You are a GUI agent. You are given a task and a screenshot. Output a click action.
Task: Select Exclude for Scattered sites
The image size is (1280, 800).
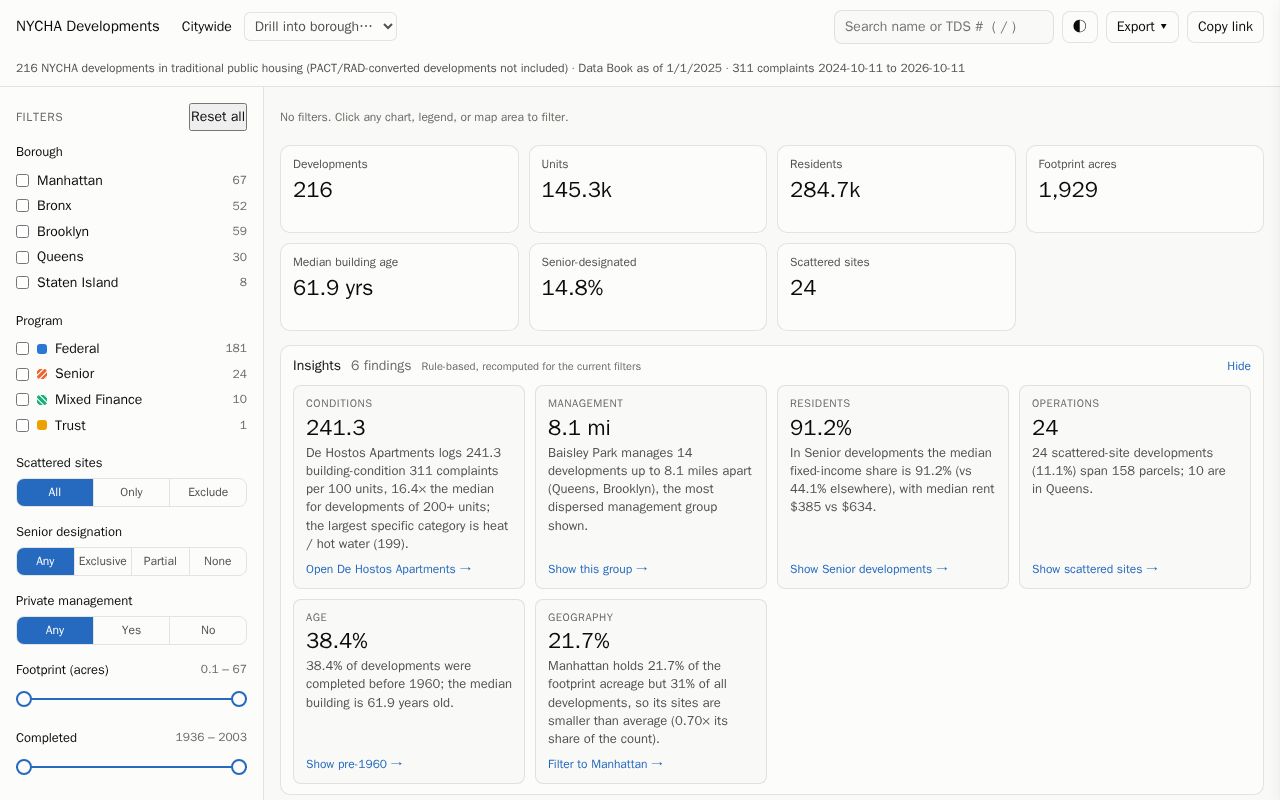(208, 492)
